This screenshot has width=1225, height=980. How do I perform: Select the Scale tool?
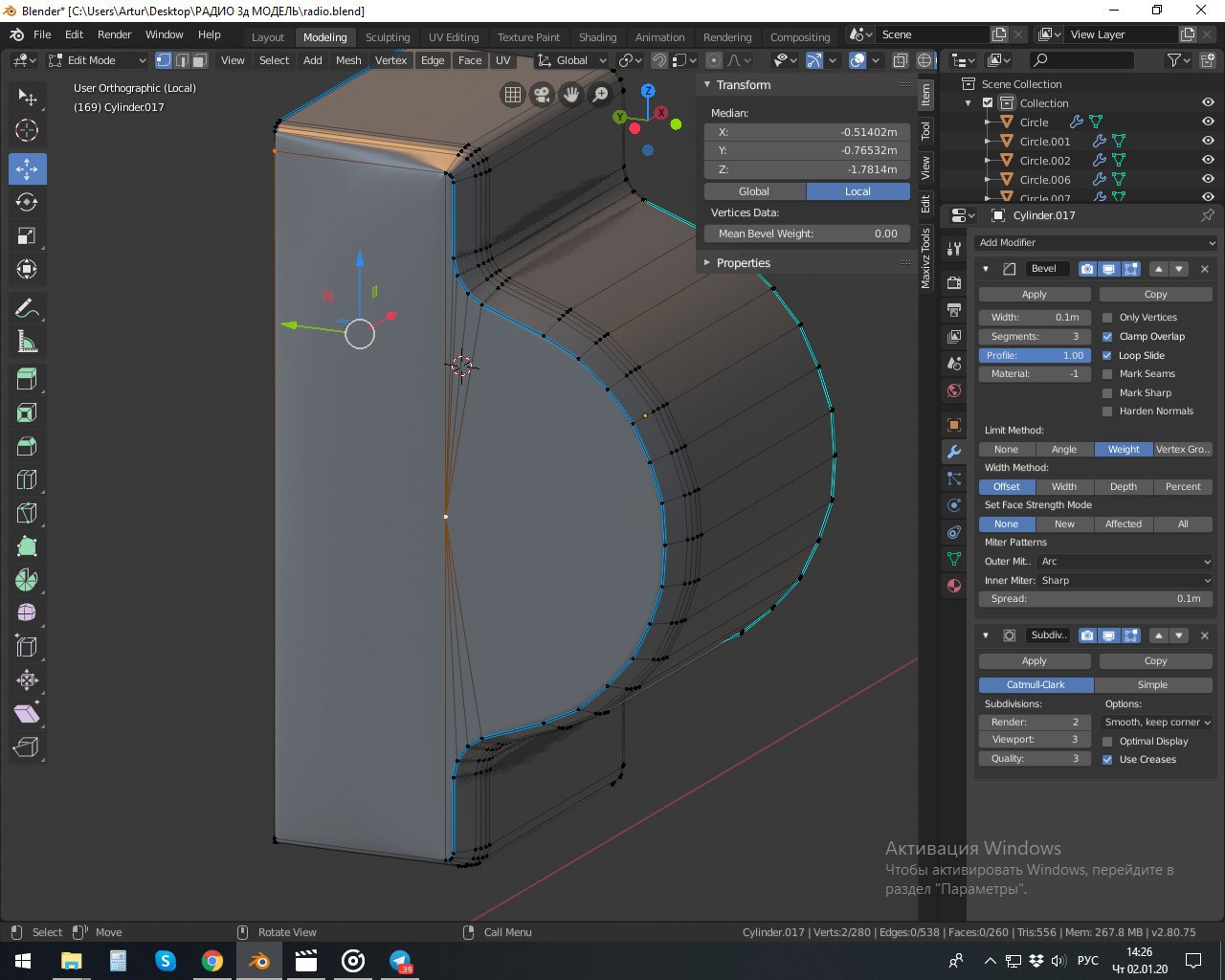click(27, 235)
